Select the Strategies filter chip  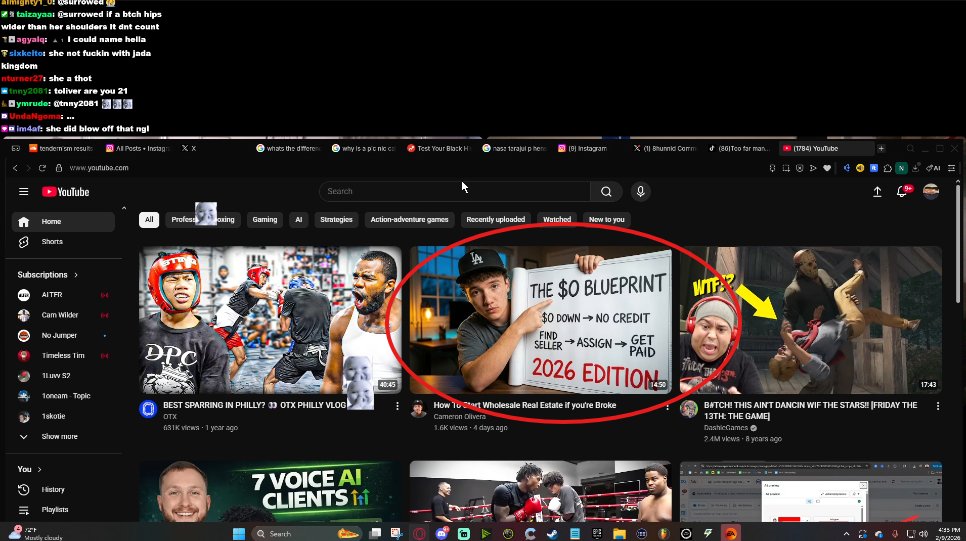pyautogui.click(x=336, y=219)
